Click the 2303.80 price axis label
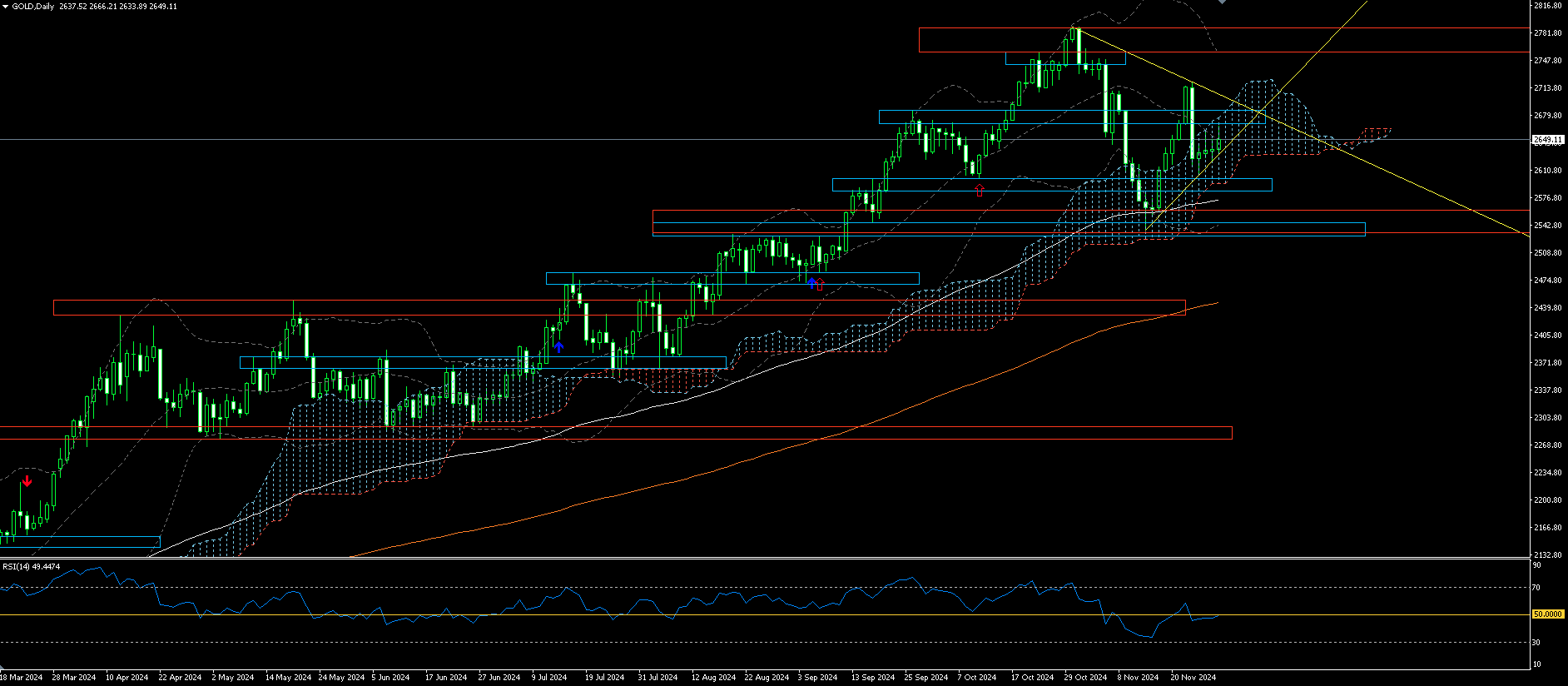The width and height of the screenshot is (1568, 686). coord(1547,418)
